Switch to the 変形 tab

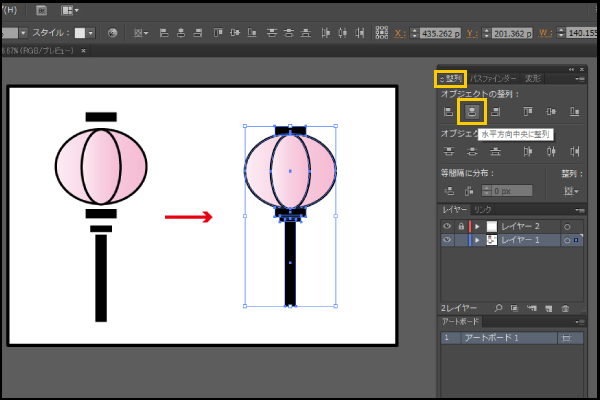click(x=534, y=78)
